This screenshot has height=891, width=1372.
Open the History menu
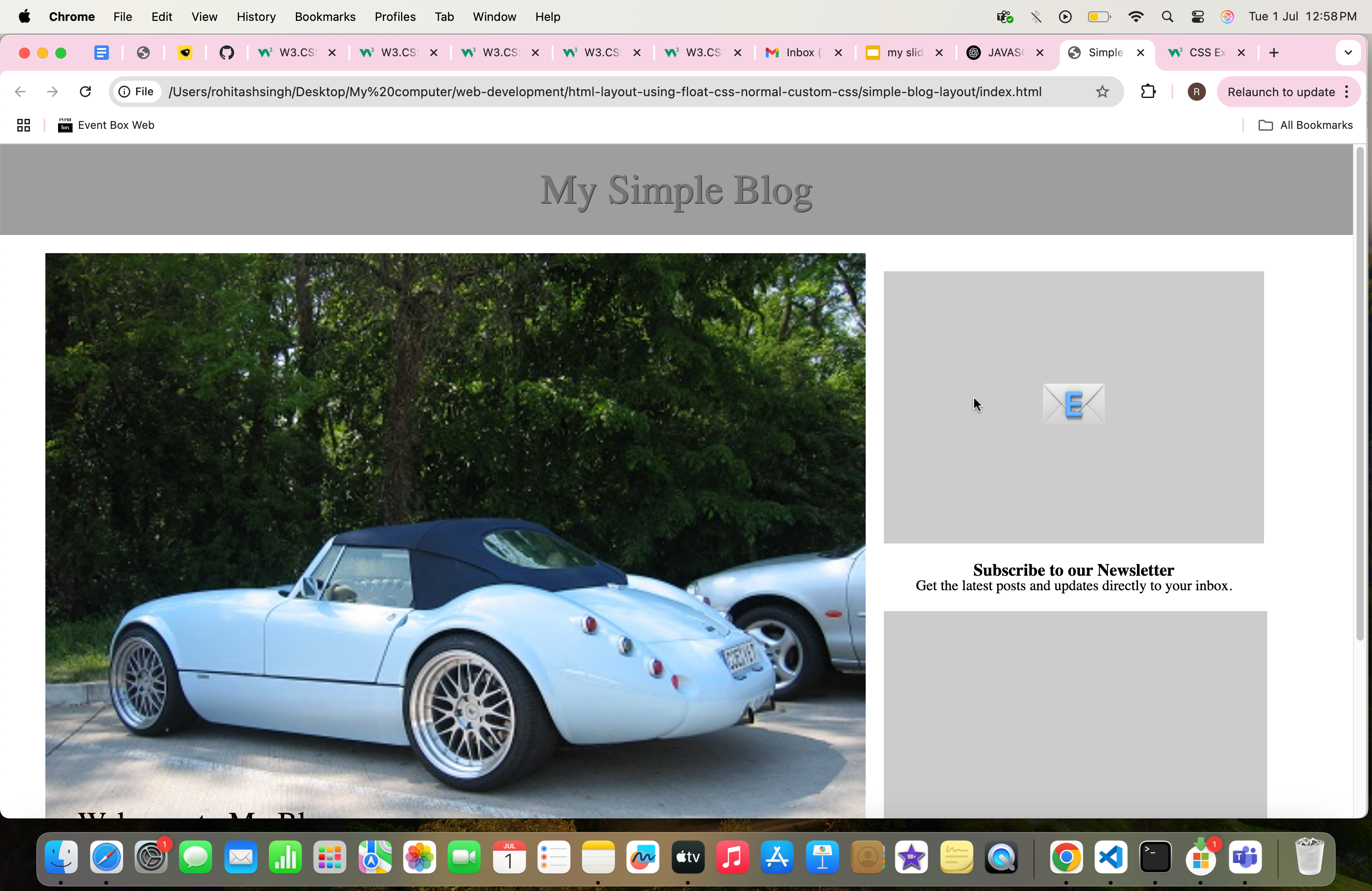[x=256, y=17]
